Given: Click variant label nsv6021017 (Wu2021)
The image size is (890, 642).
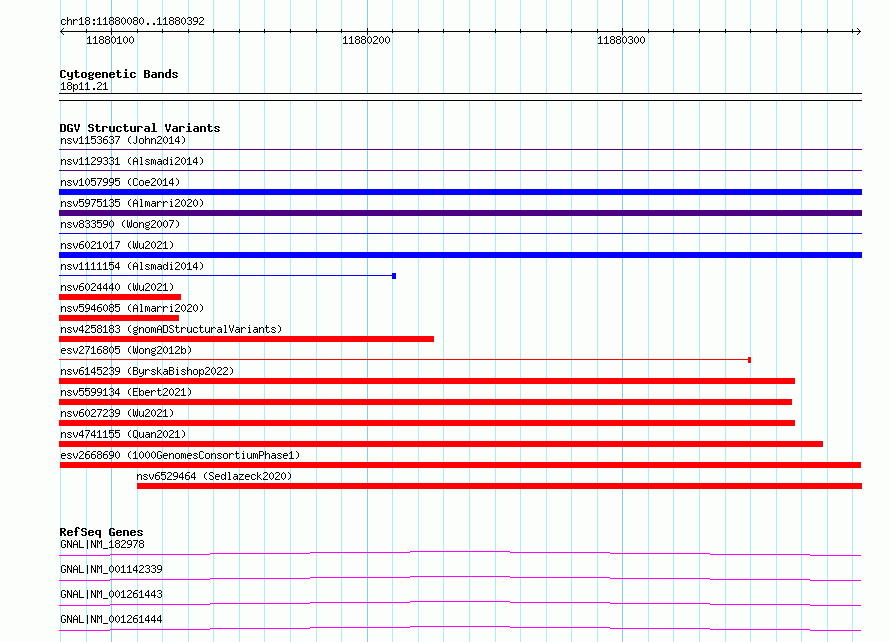Looking at the screenshot, I should (x=117, y=245).
